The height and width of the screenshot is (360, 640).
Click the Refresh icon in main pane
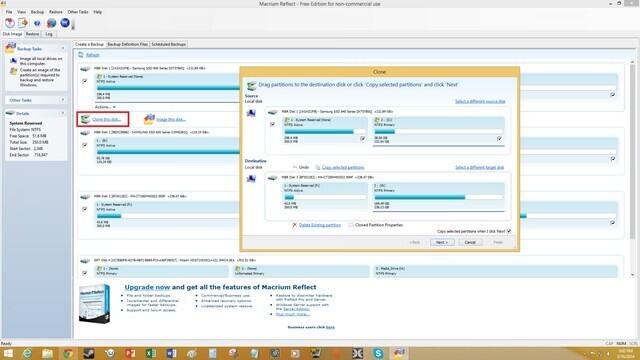coord(81,55)
